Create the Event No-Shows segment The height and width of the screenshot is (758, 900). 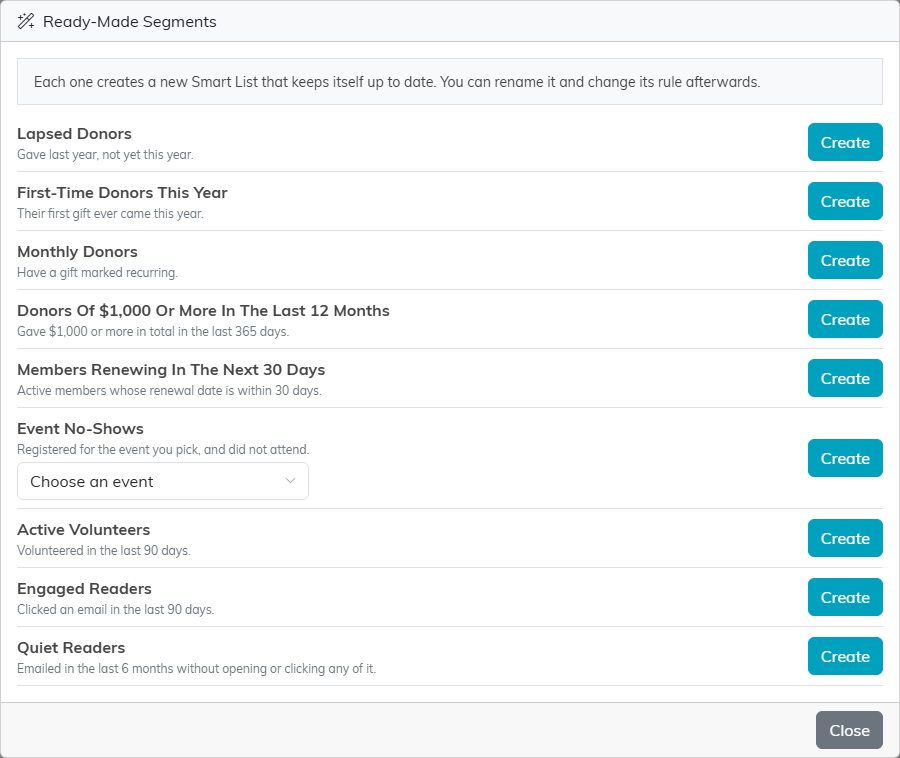coord(845,458)
